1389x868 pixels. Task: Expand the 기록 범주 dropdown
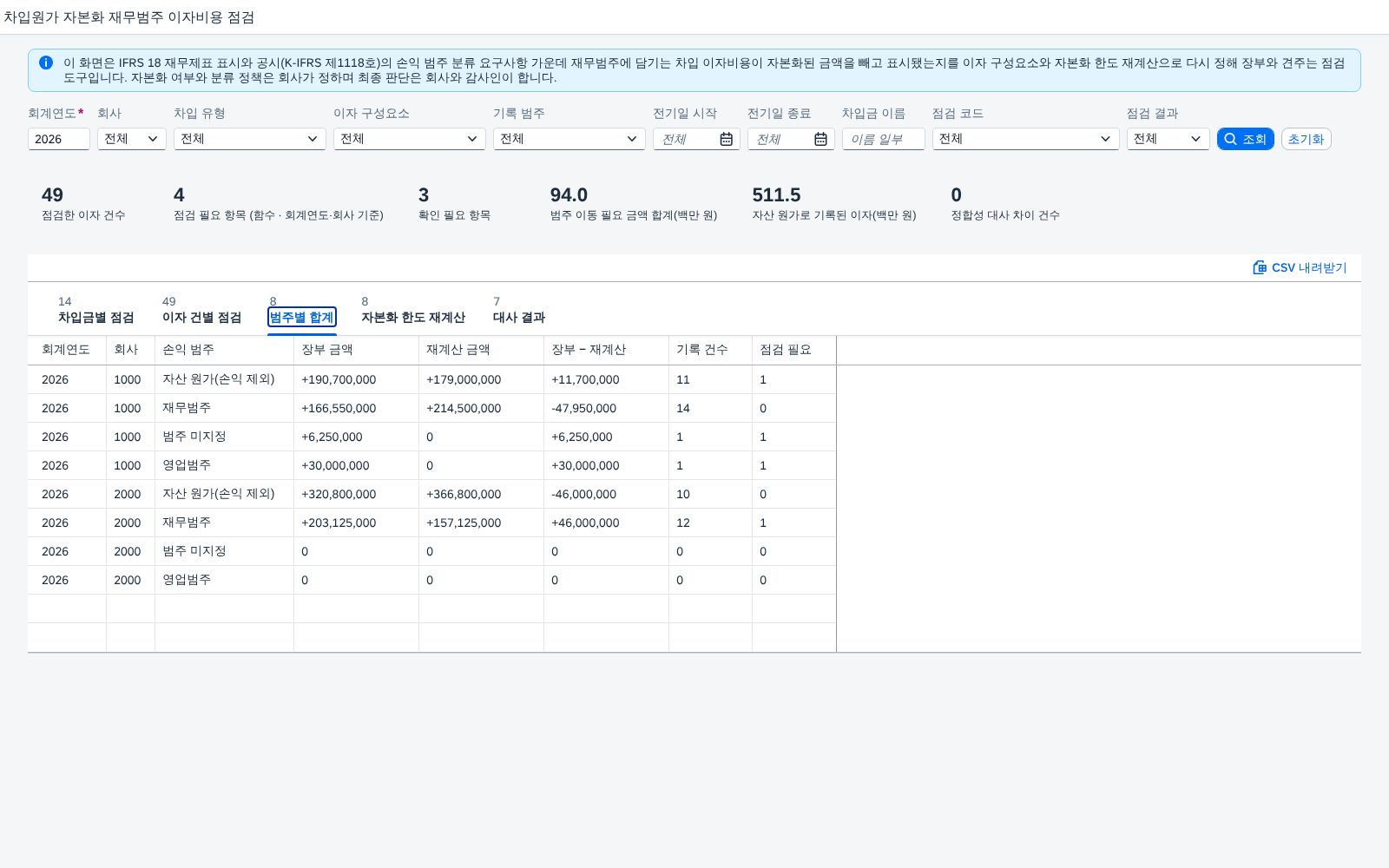(569, 139)
